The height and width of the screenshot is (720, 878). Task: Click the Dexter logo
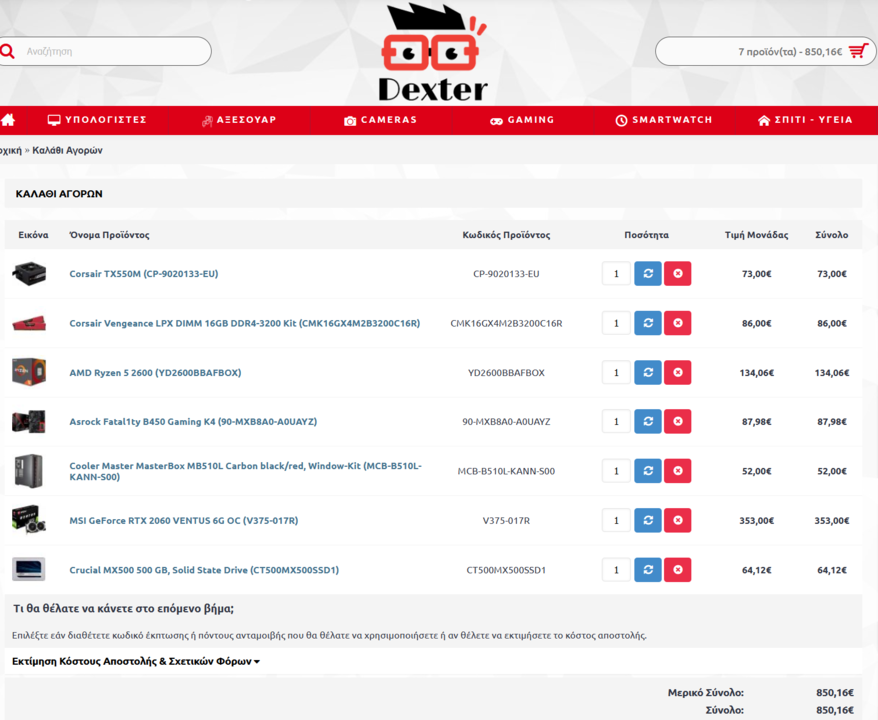(433, 53)
